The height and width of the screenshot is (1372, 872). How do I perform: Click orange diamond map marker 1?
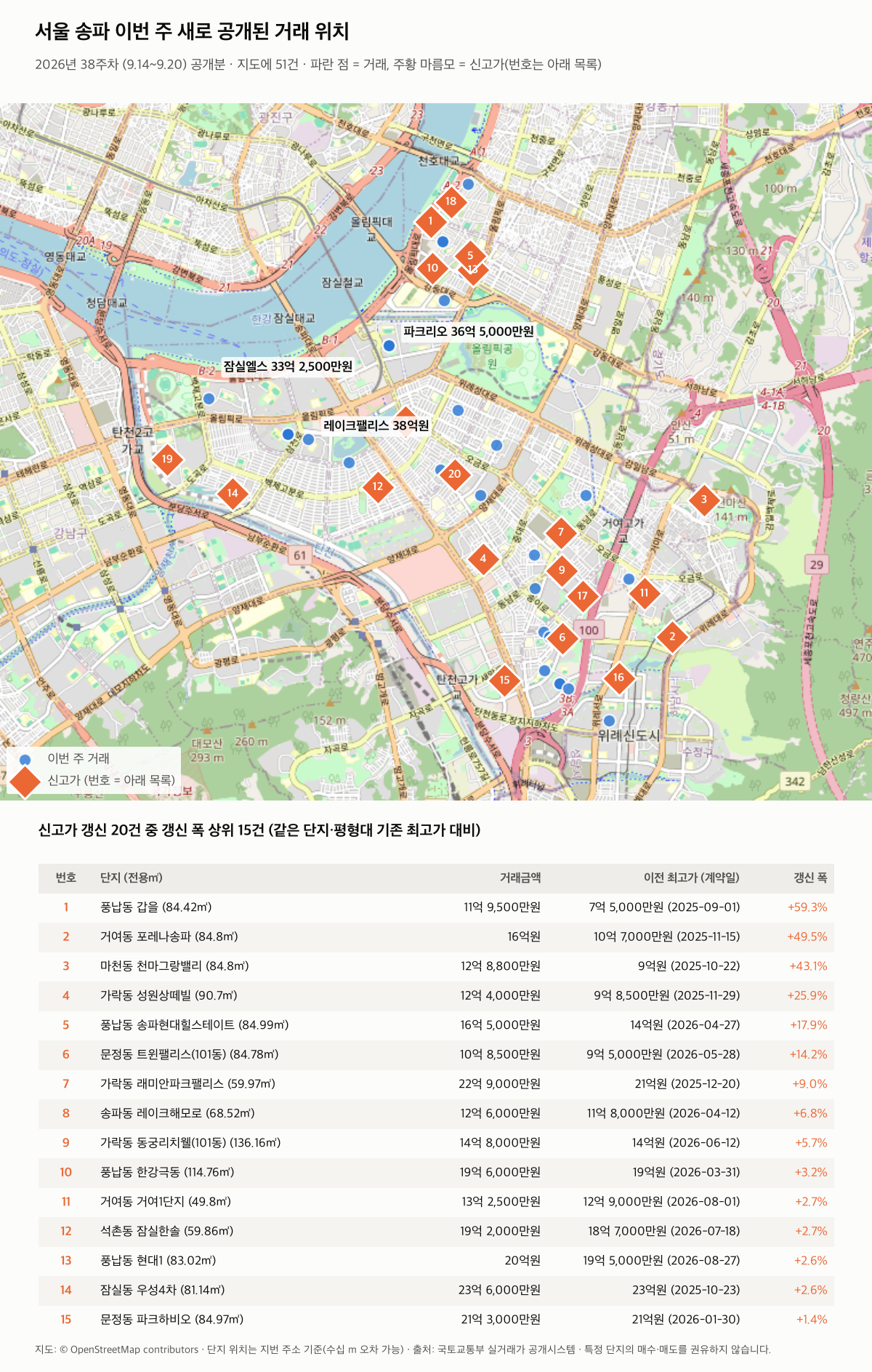tap(430, 221)
